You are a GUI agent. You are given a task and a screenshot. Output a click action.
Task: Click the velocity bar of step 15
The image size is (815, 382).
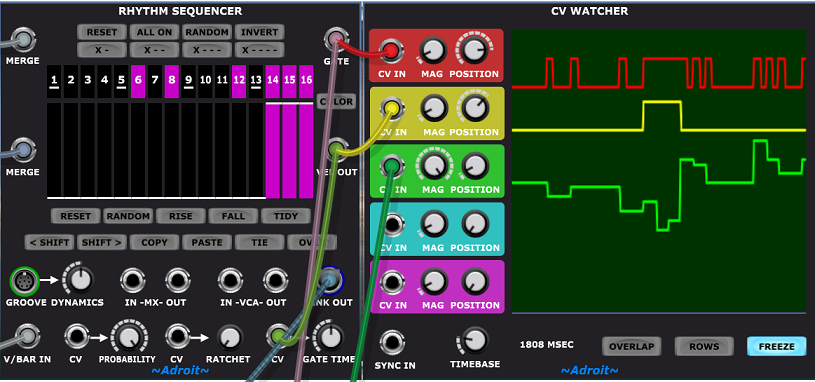click(290, 150)
